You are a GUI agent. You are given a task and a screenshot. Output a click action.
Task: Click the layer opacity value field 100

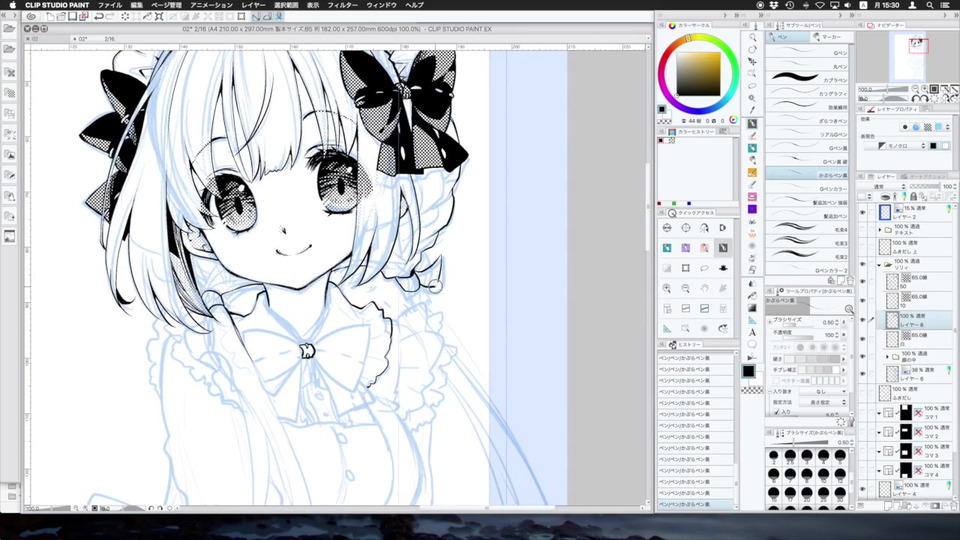point(948,186)
